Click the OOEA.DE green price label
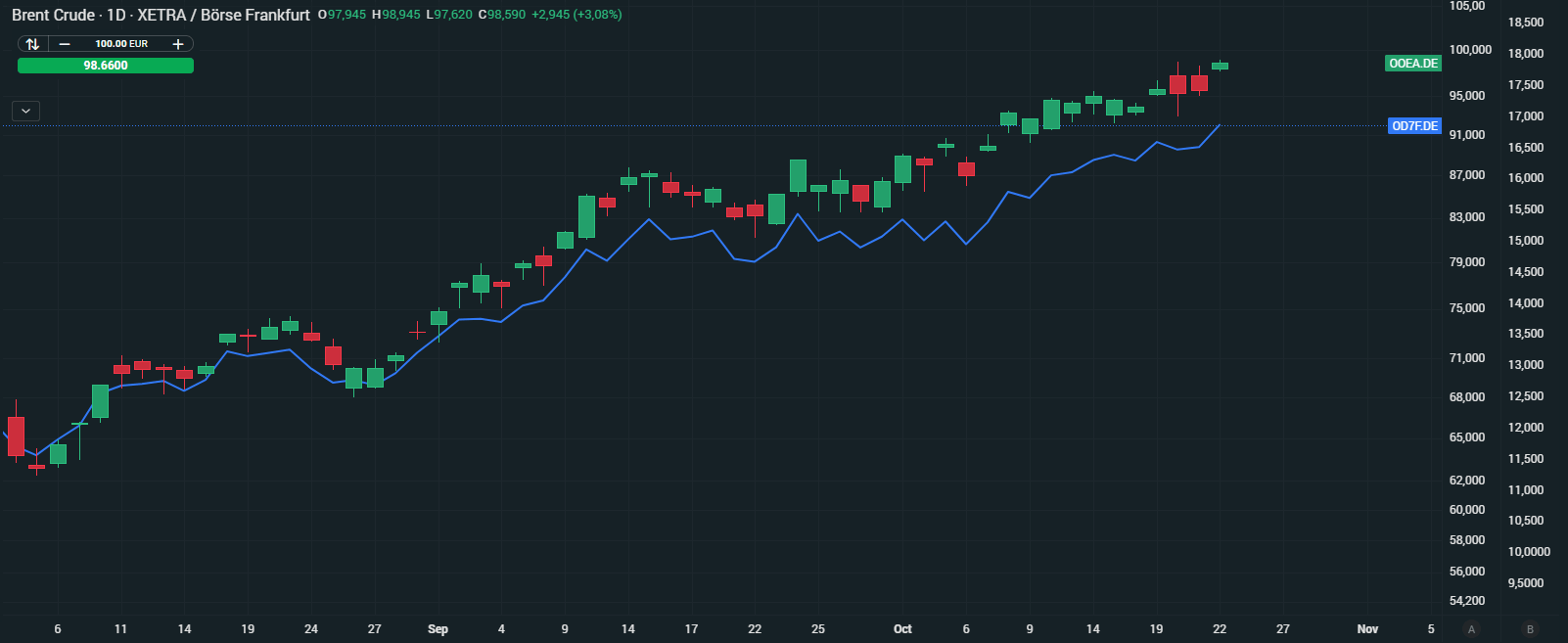1568x643 pixels. [1413, 64]
